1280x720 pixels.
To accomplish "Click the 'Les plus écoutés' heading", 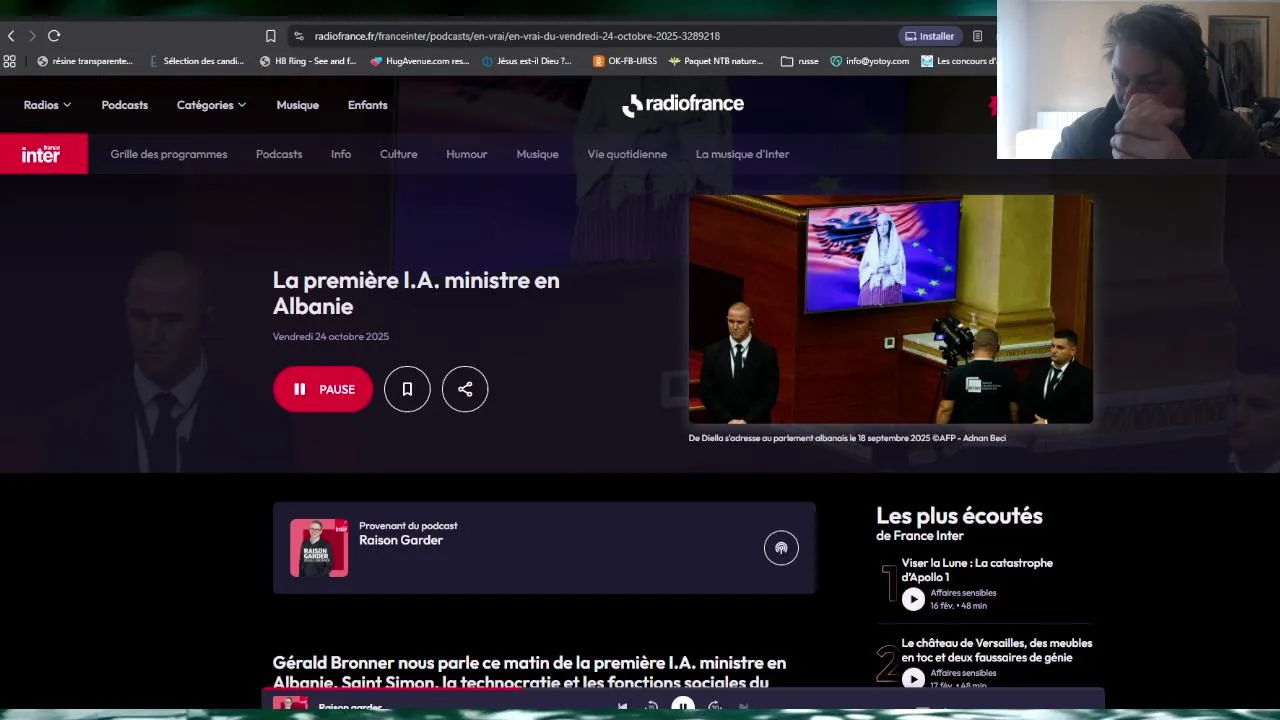I will (x=959, y=516).
